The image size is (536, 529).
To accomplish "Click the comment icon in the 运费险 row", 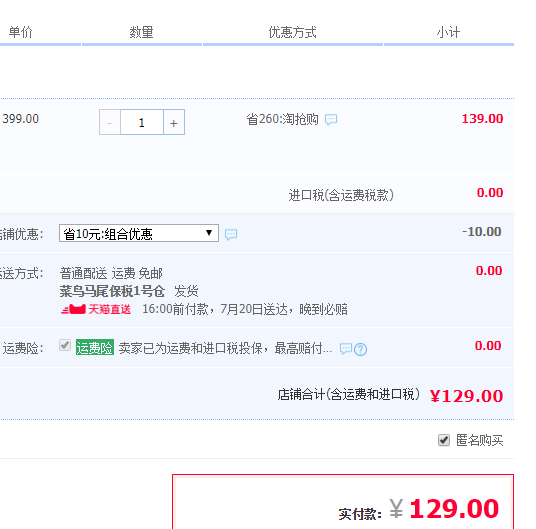I will click(x=346, y=349).
